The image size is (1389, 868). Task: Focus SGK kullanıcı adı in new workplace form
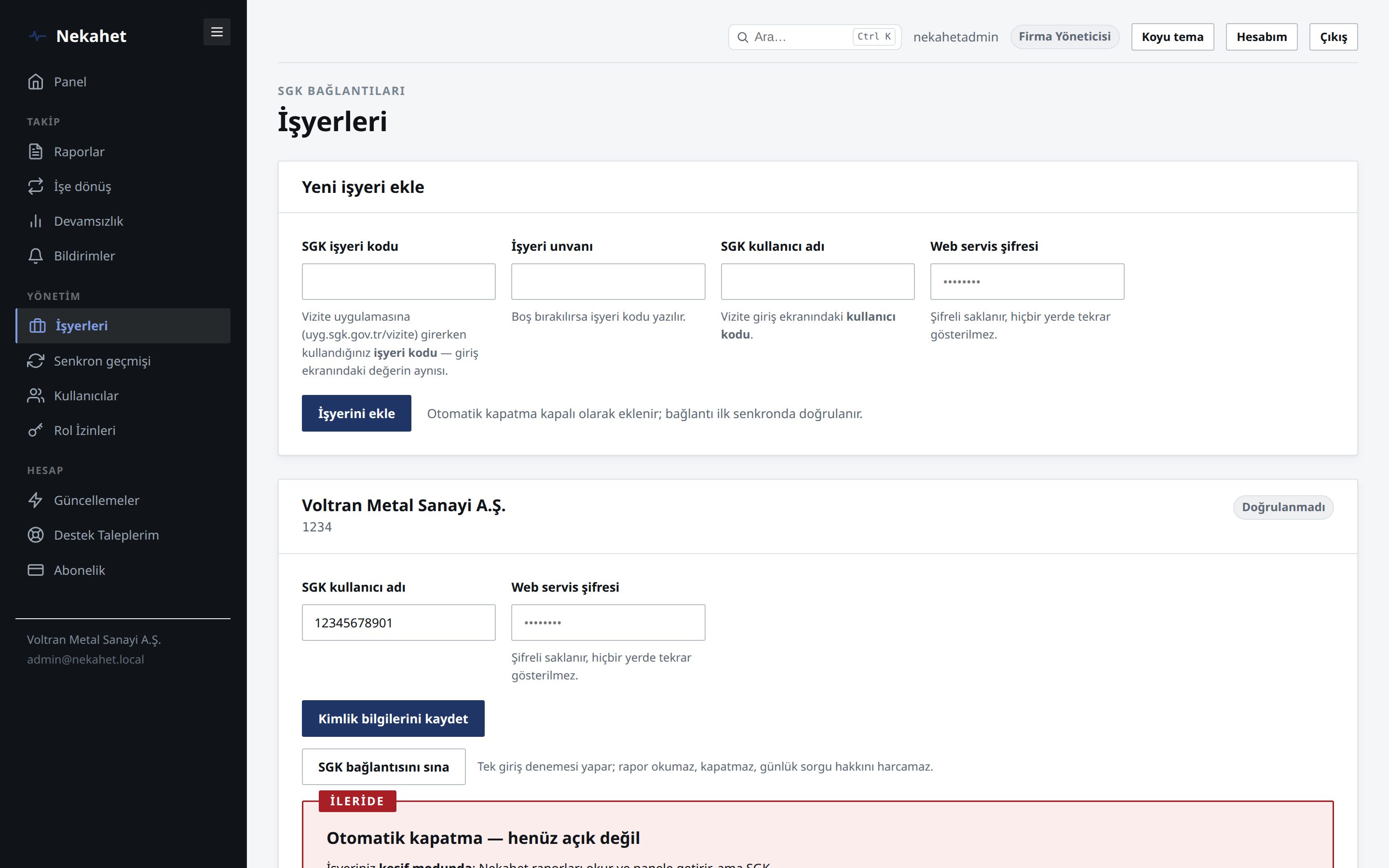click(817, 281)
